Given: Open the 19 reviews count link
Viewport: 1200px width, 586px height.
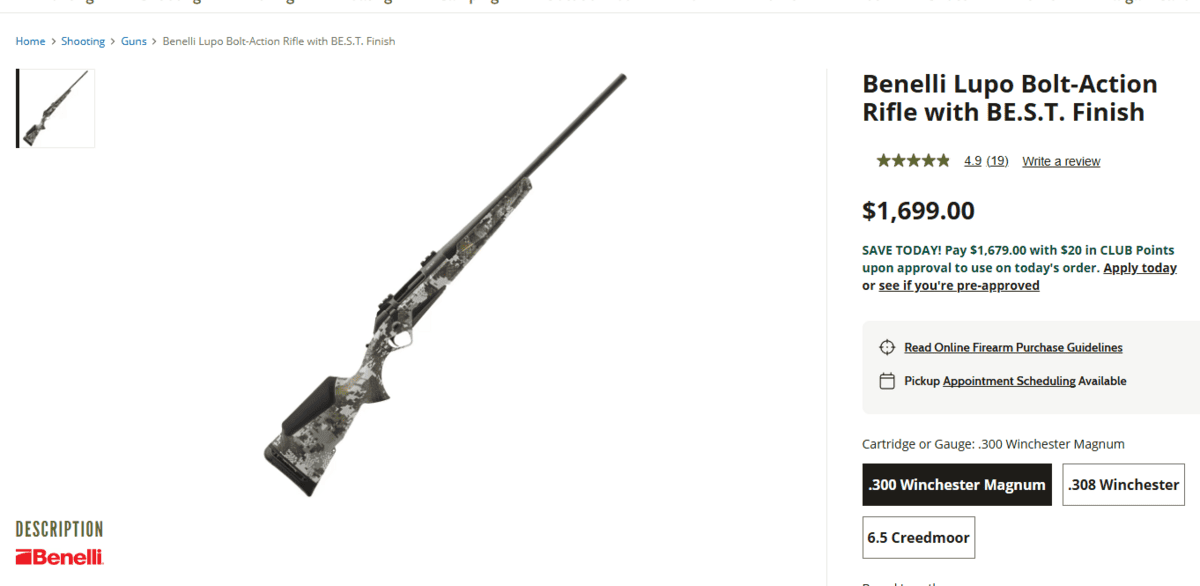Looking at the screenshot, I should [997, 161].
